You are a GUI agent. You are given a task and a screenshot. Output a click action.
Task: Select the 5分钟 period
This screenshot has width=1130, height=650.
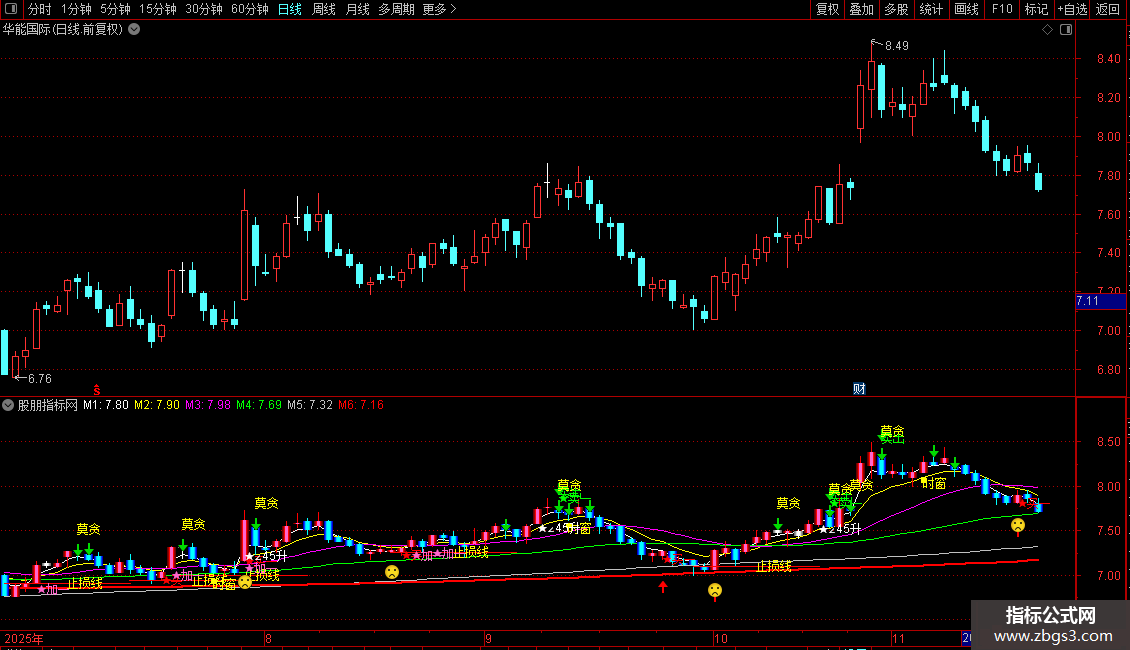tap(115, 9)
